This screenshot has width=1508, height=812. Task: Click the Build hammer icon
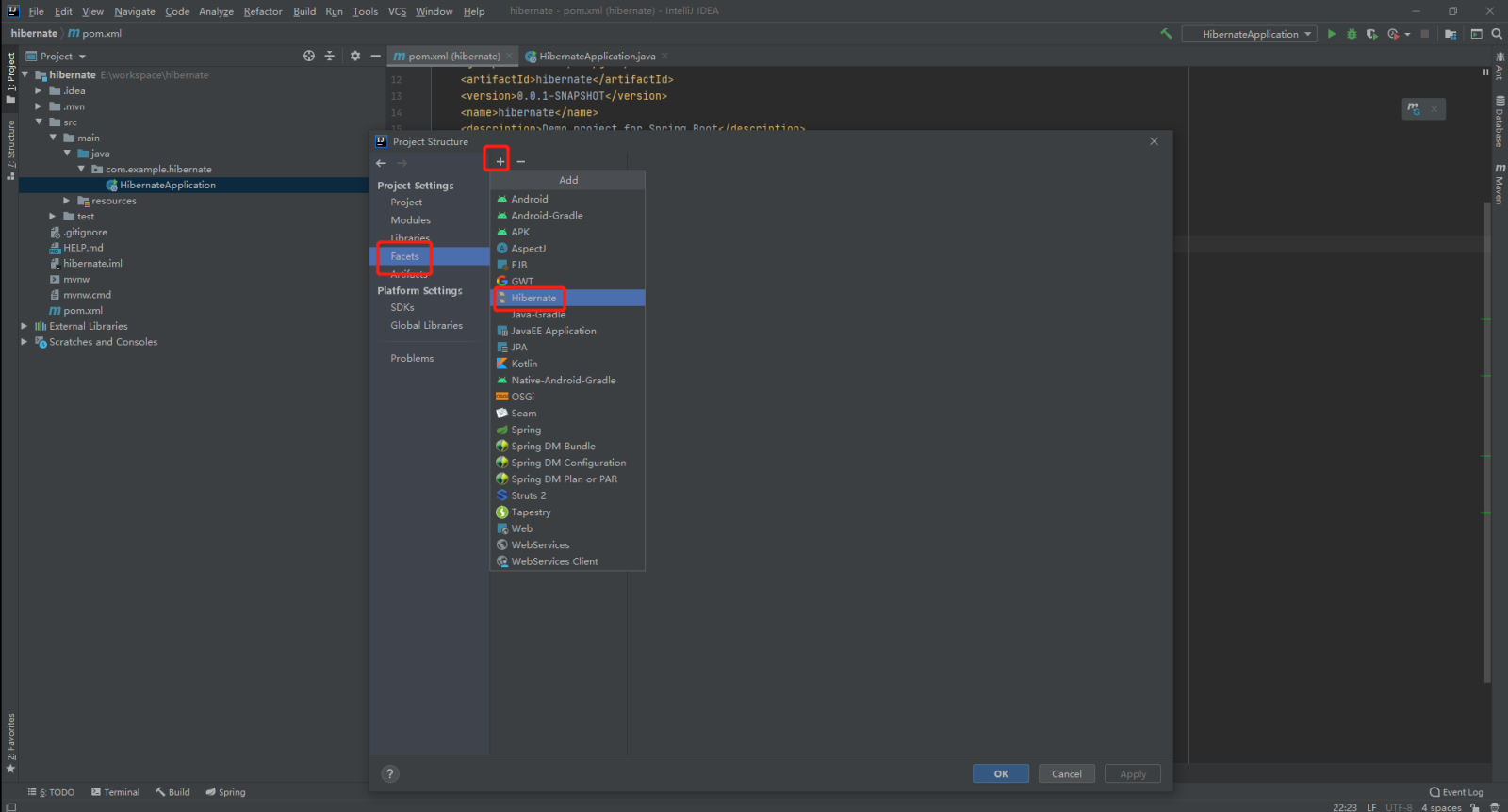pyautogui.click(x=1166, y=34)
